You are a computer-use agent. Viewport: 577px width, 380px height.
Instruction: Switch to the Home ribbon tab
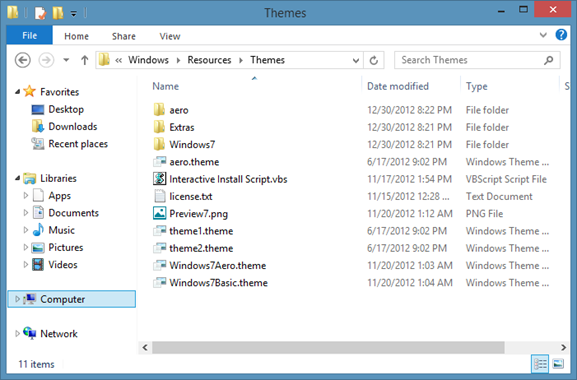[x=76, y=36]
